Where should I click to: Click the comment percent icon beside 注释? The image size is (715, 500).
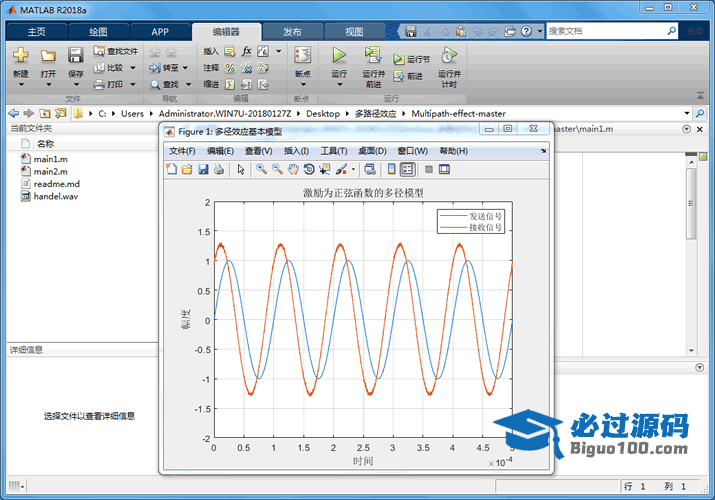pyautogui.click(x=230, y=68)
